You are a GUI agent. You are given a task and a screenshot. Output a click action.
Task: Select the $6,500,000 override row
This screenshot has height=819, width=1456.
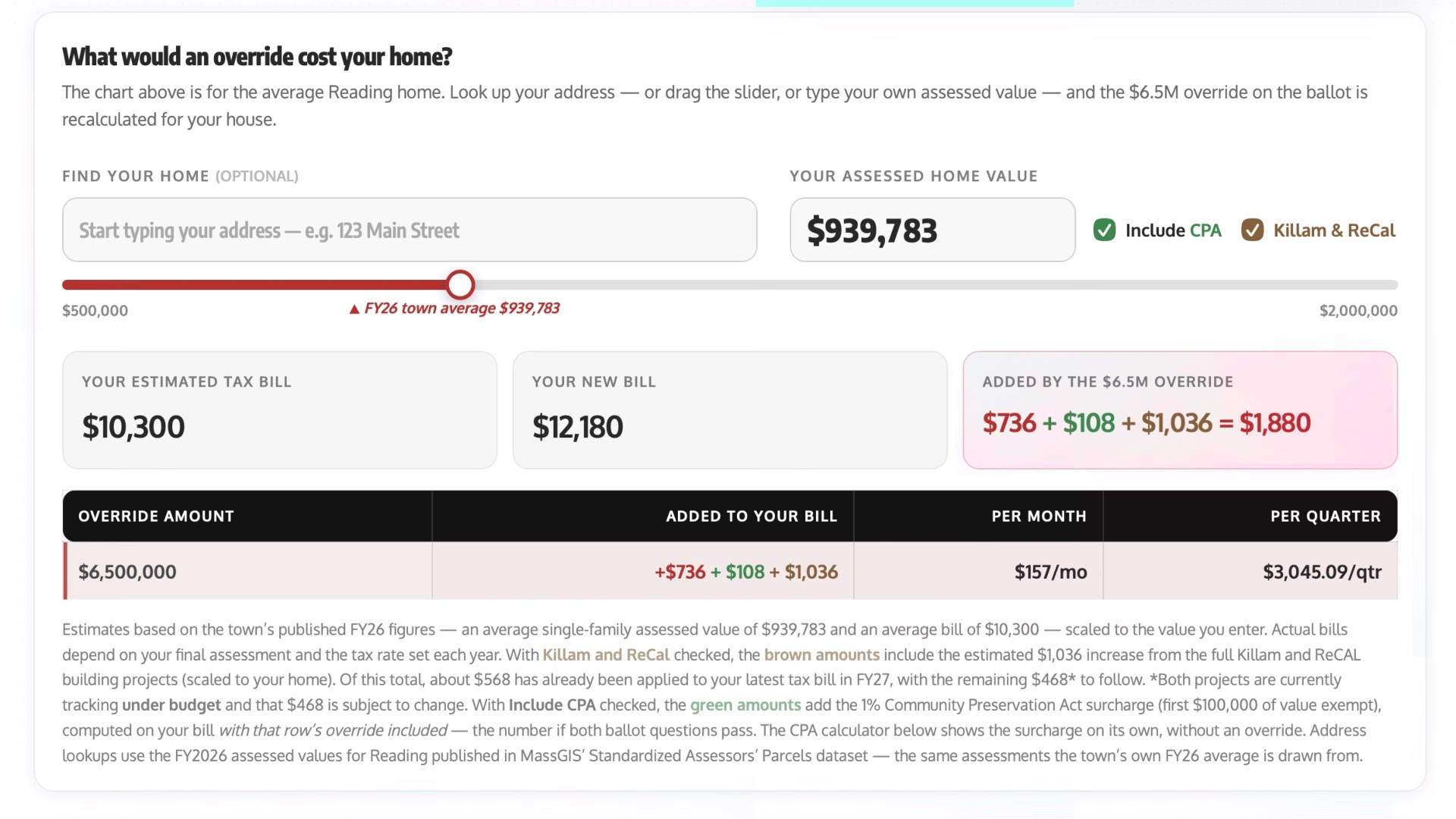[x=730, y=571]
